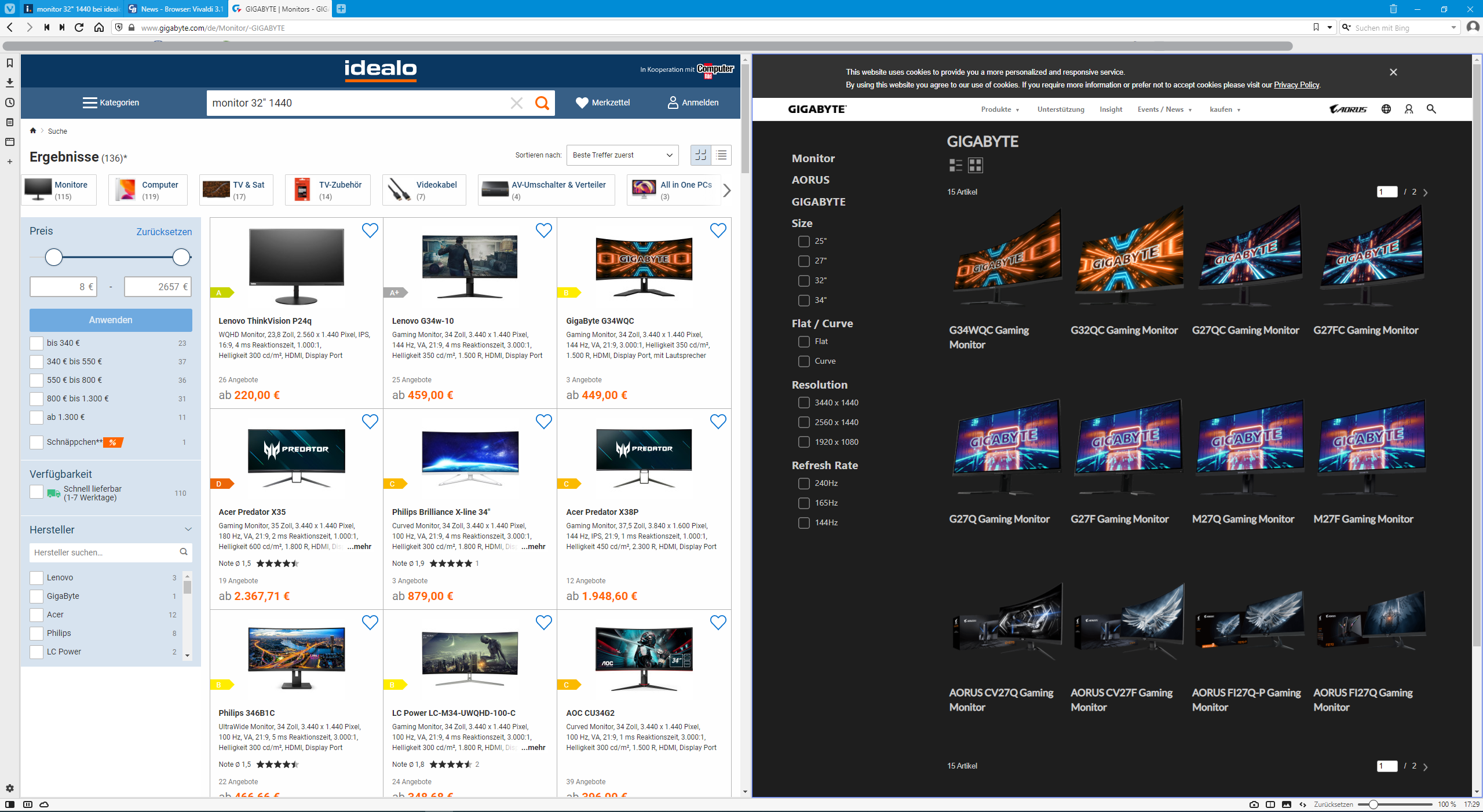Open the Gigabyte language globe icon
This screenshot has width=1483, height=812.
click(x=1386, y=109)
